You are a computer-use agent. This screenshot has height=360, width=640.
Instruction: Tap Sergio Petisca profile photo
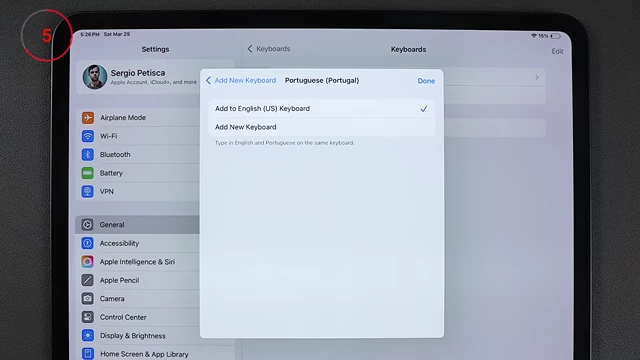click(x=95, y=77)
